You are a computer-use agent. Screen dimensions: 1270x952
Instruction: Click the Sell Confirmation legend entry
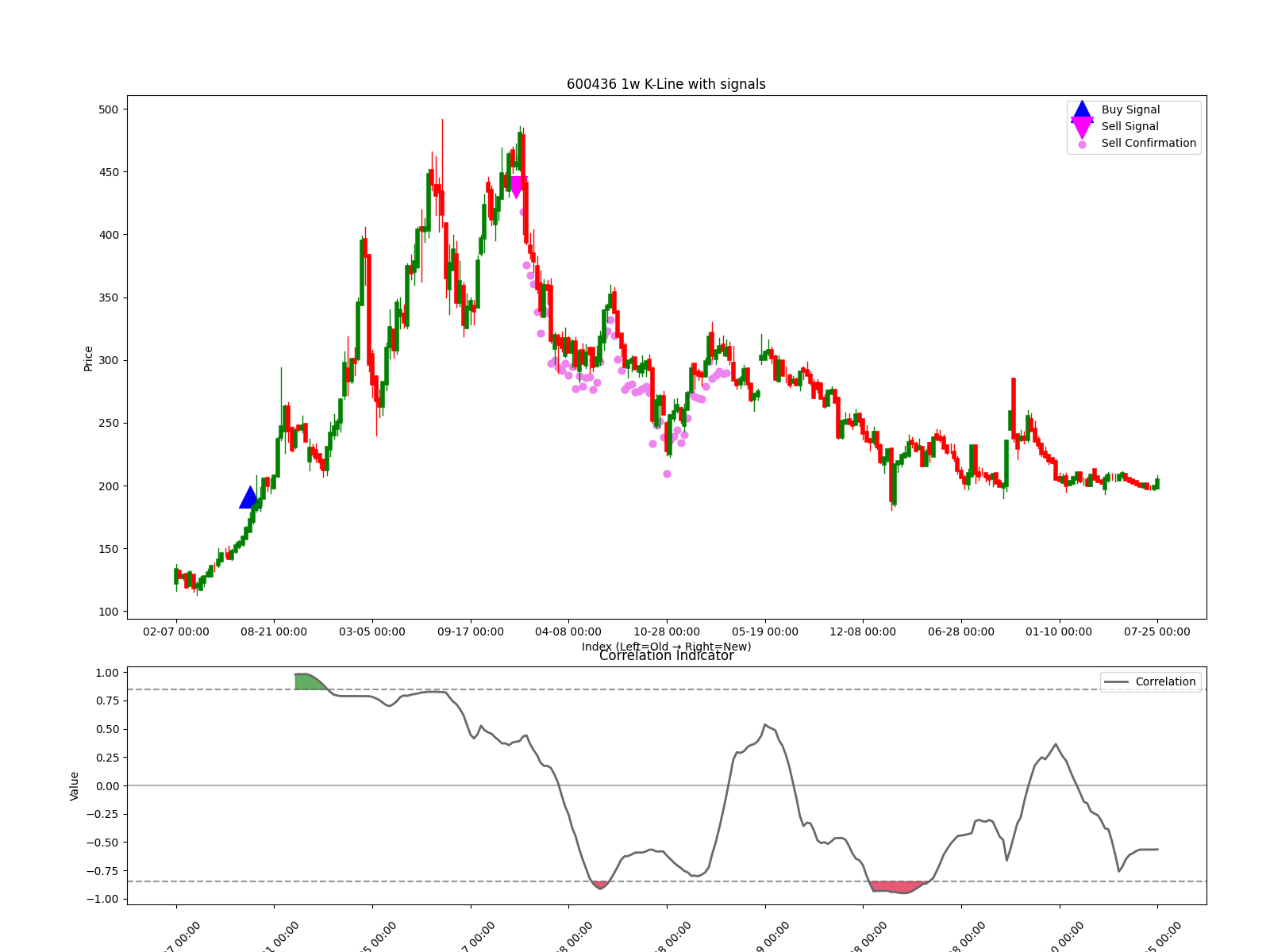pyautogui.click(x=1137, y=144)
